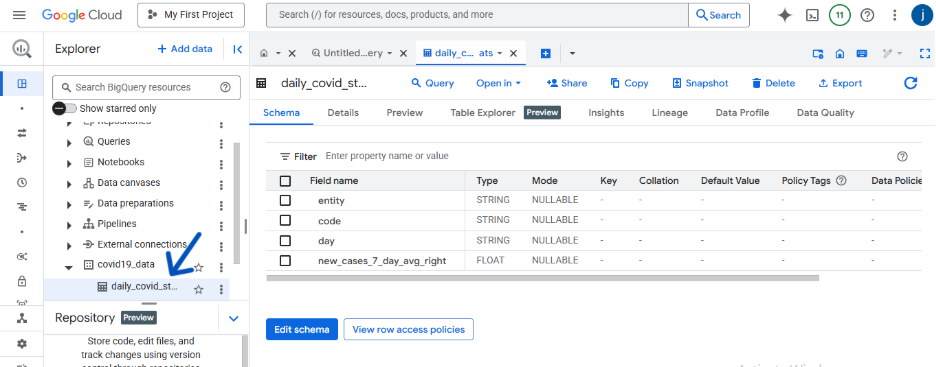Close the daily_covid_stats tab

pos(513,53)
